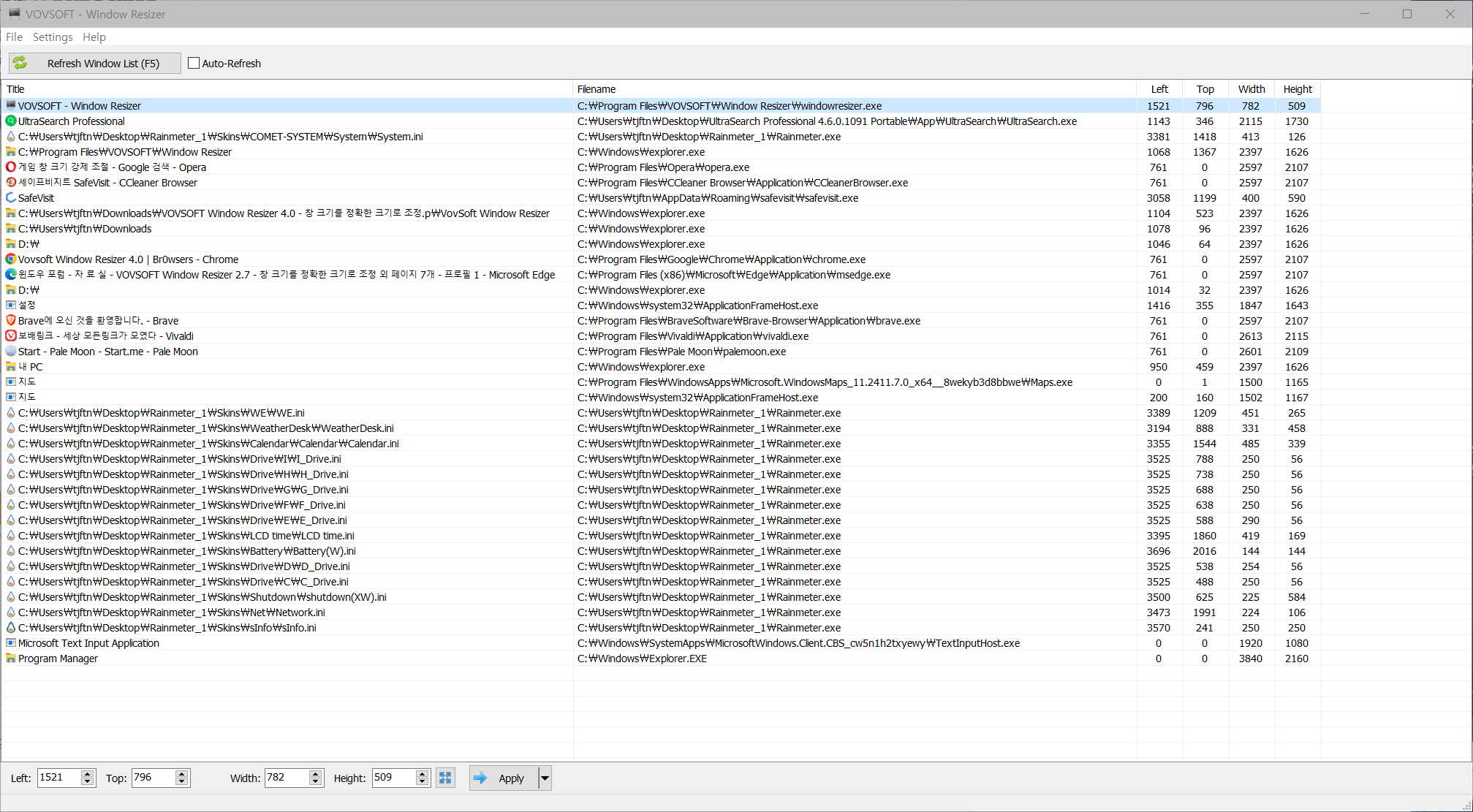This screenshot has width=1473, height=812.
Task: Click the CCleaner Browser row icon
Action: tap(11, 182)
